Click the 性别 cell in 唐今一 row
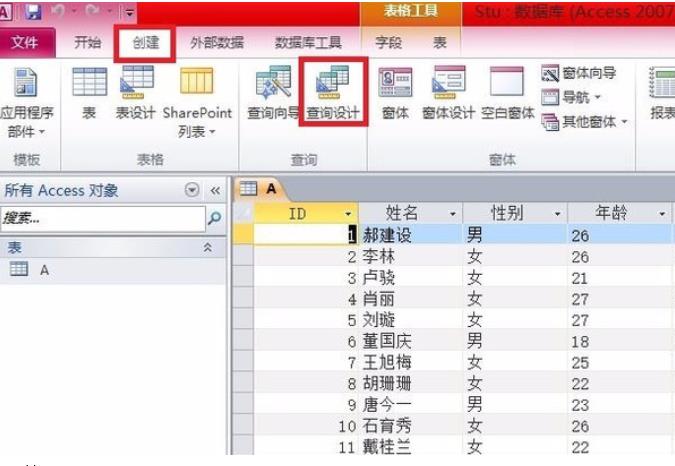 [x=515, y=404]
